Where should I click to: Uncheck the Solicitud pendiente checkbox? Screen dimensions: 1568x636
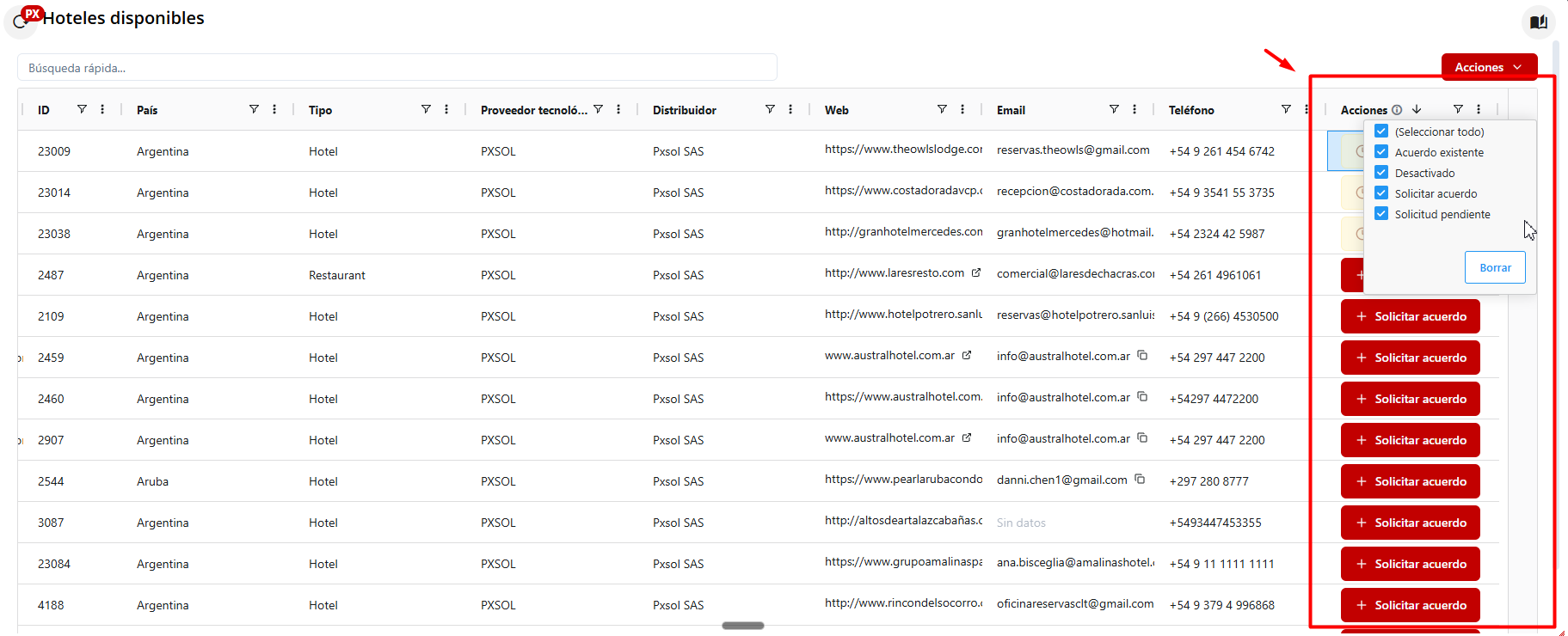tap(1381, 214)
